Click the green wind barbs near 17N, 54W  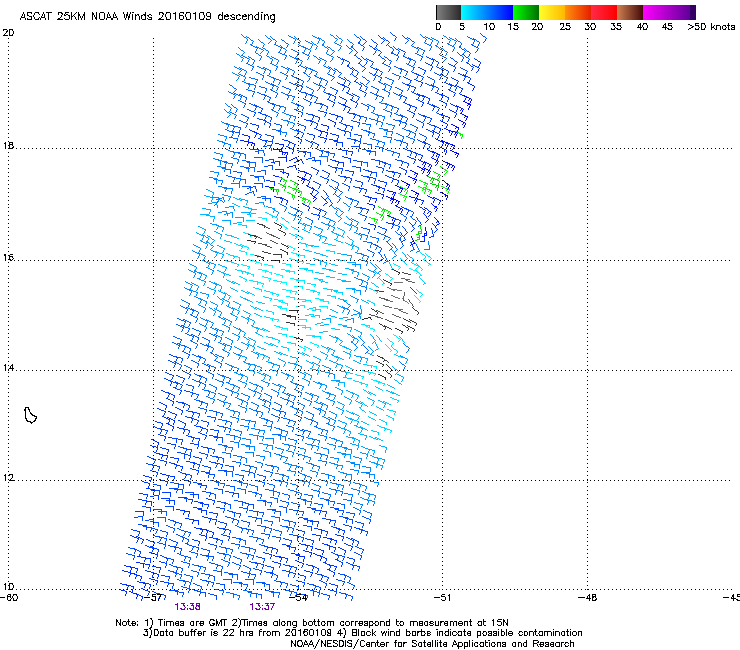pyautogui.click(x=293, y=191)
